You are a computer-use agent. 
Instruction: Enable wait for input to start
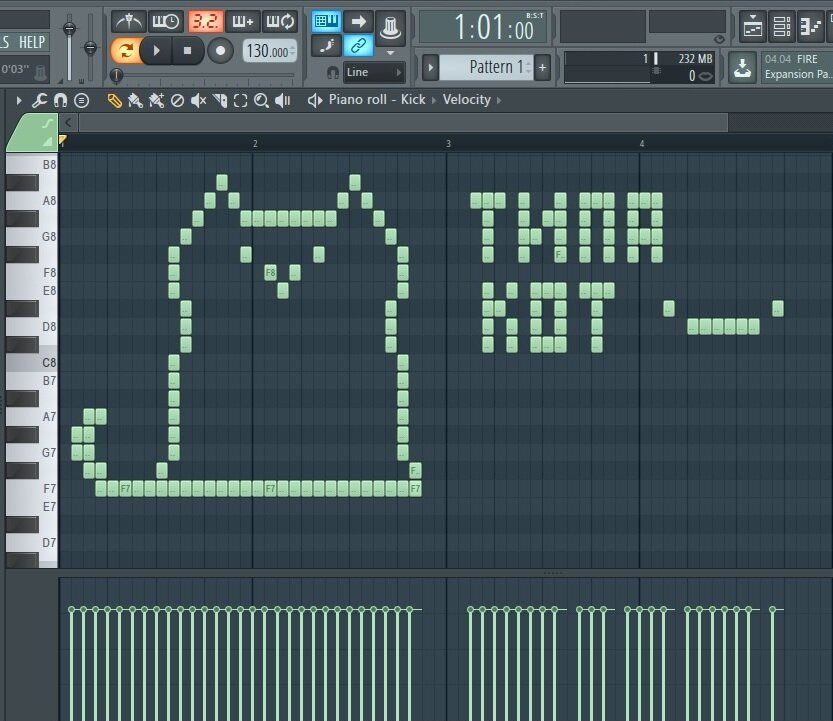(x=165, y=22)
